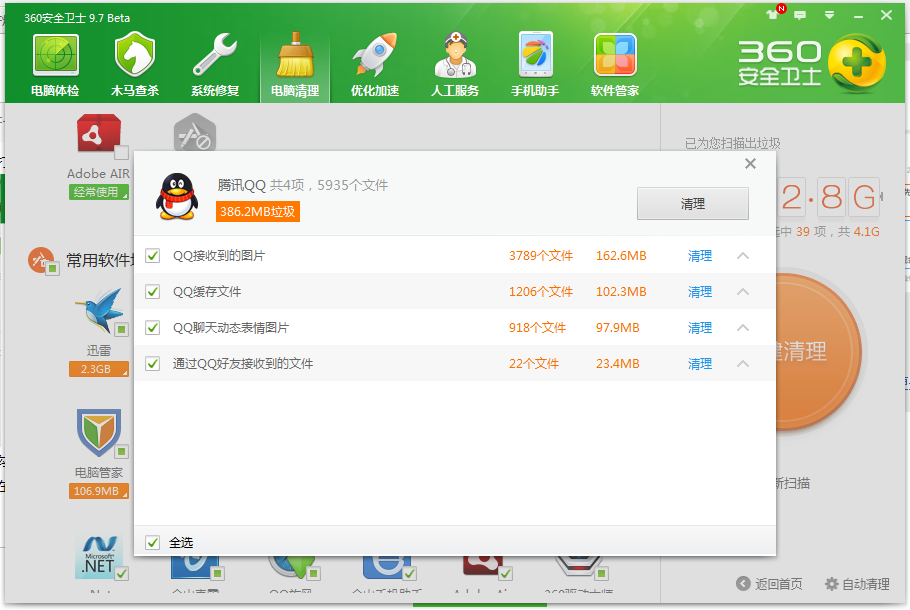This screenshot has height=610, width=910.
Task: Open 系统修复 system repair
Action: pyautogui.click(x=215, y=65)
